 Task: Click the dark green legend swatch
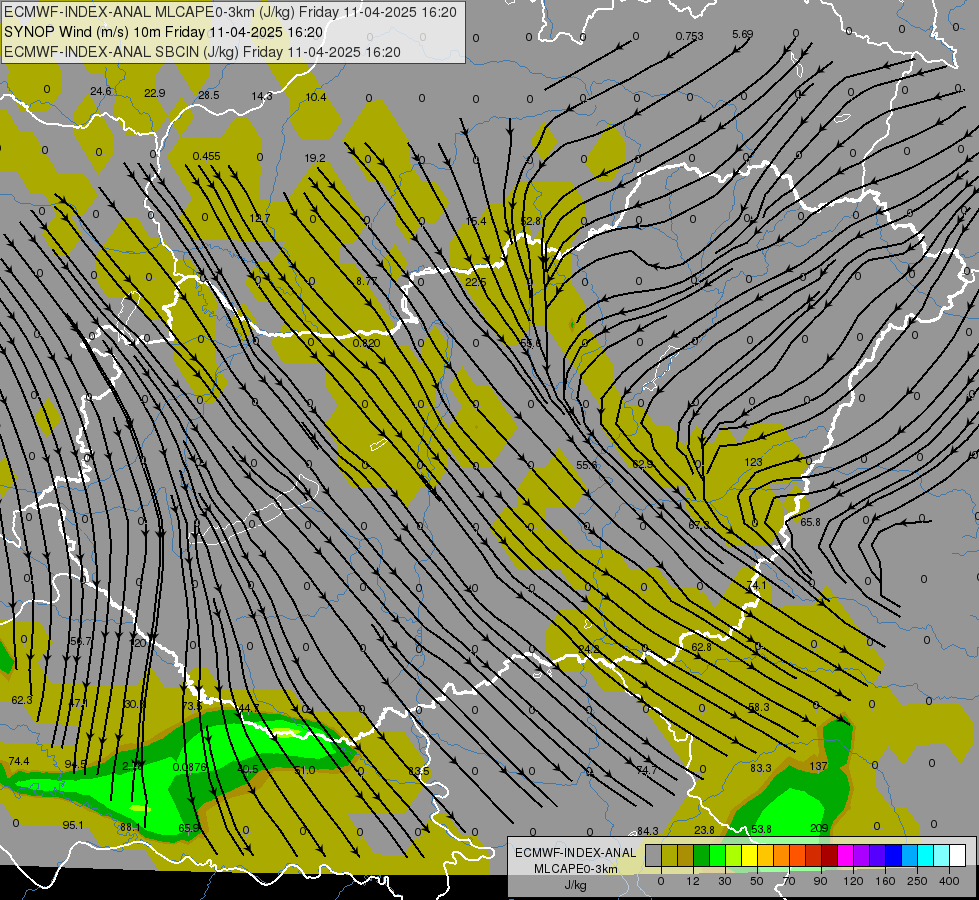(702, 856)
